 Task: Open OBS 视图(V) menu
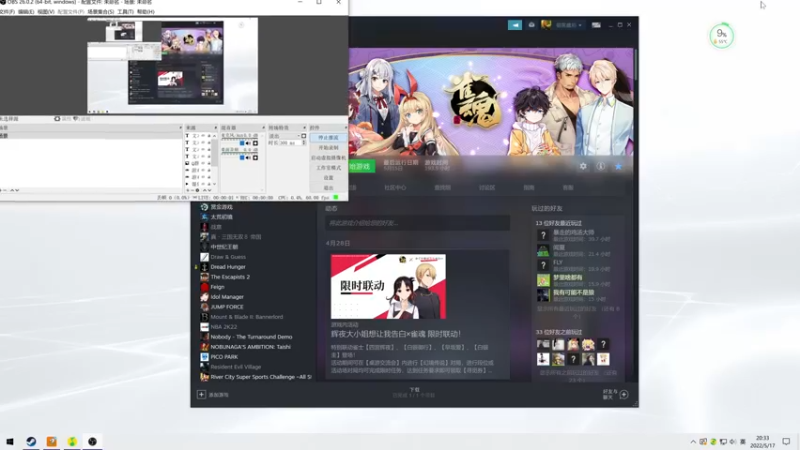coord(45,11)
